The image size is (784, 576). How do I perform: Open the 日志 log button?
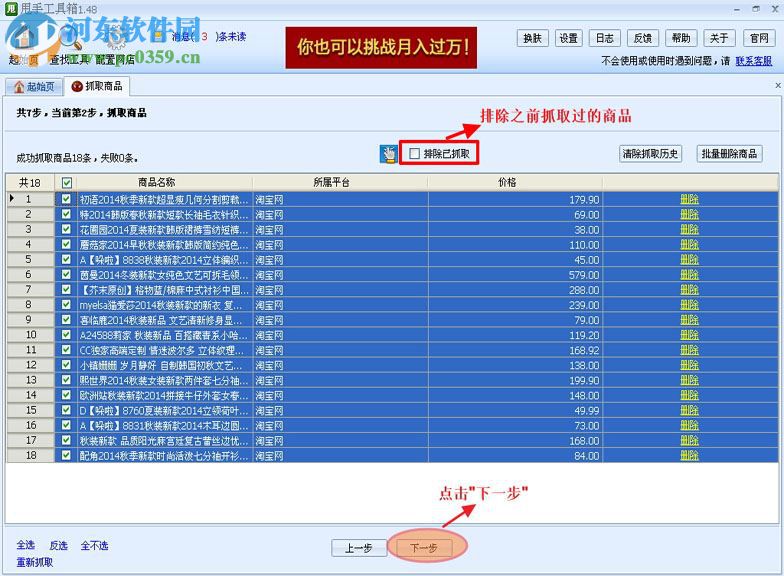pos(604,38)
